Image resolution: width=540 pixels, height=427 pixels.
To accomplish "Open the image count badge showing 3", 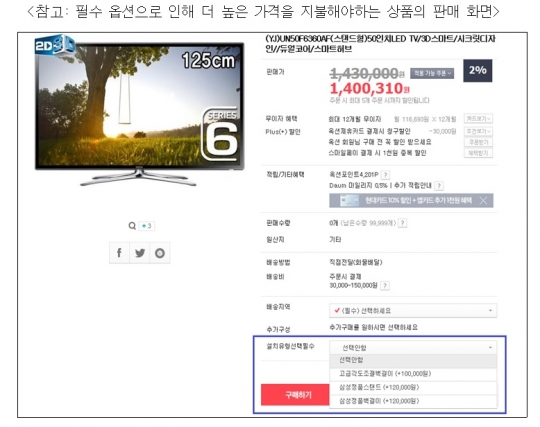I will 147,226.
